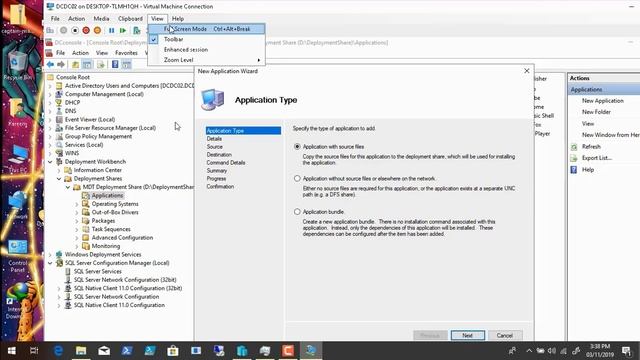The image size is (640, 360).
Task: Collapse the MDT Deployment Share node
Action: [x=68, y=187]
